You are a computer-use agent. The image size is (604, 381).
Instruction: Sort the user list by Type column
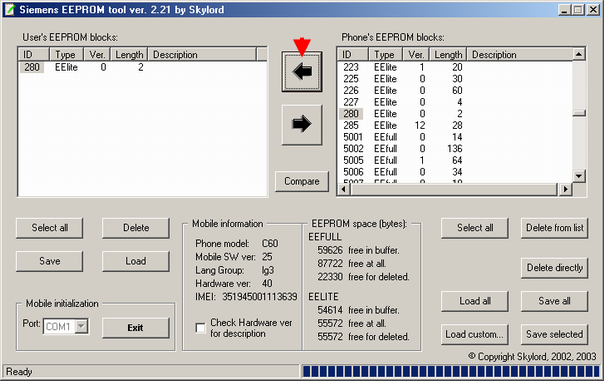pyautogui.click(x=66, y=55)
